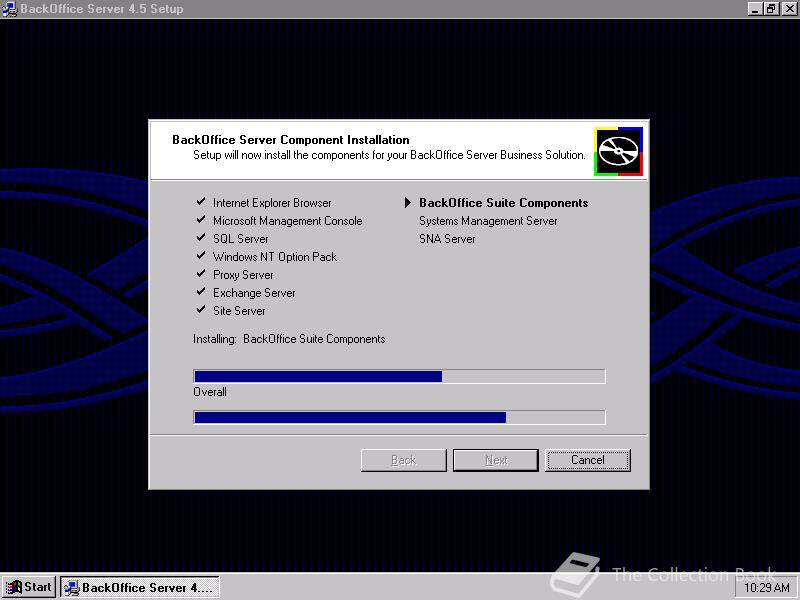Click checkmark beside Exchange Server
The image size is (800, 600).
pyautogui.click(x=201, y=292)
